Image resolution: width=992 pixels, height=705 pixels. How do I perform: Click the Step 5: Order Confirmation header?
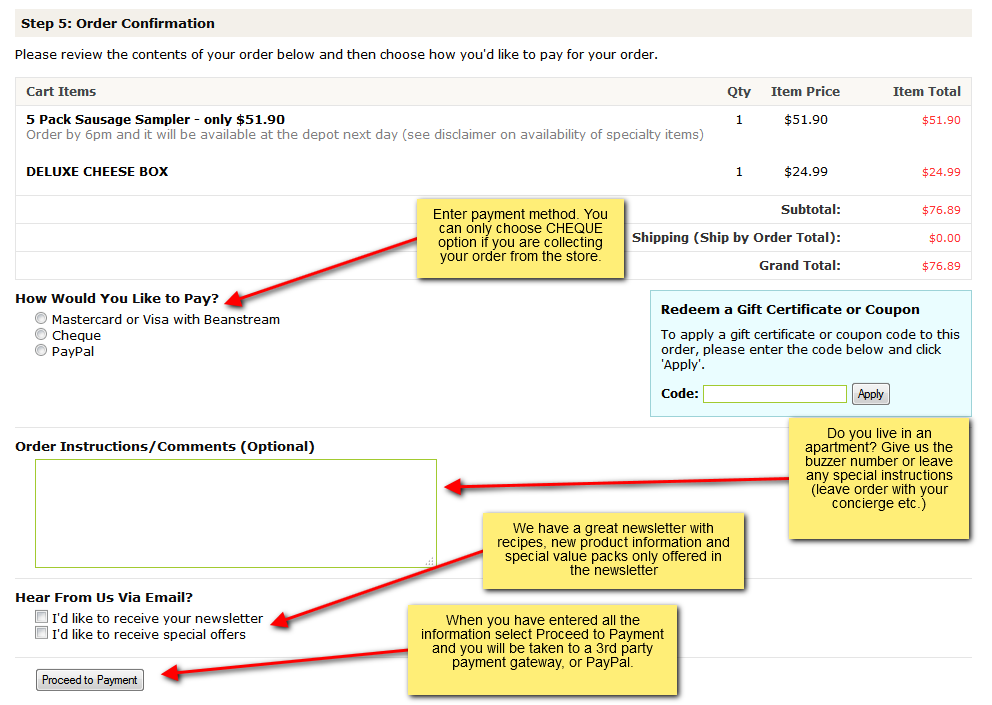point(118,23)
